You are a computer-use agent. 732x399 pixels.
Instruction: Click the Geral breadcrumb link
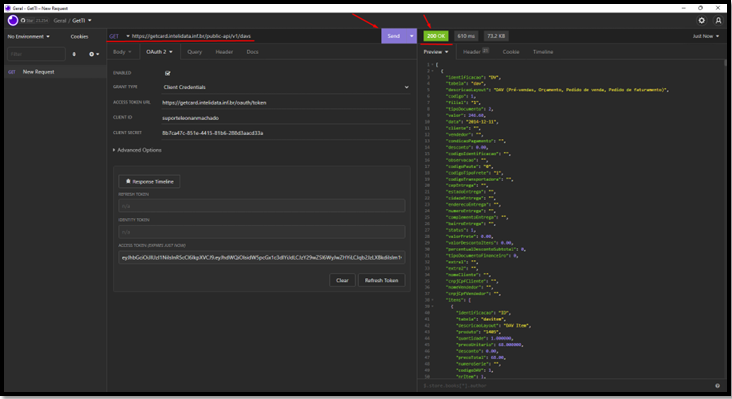coord(60,21)
